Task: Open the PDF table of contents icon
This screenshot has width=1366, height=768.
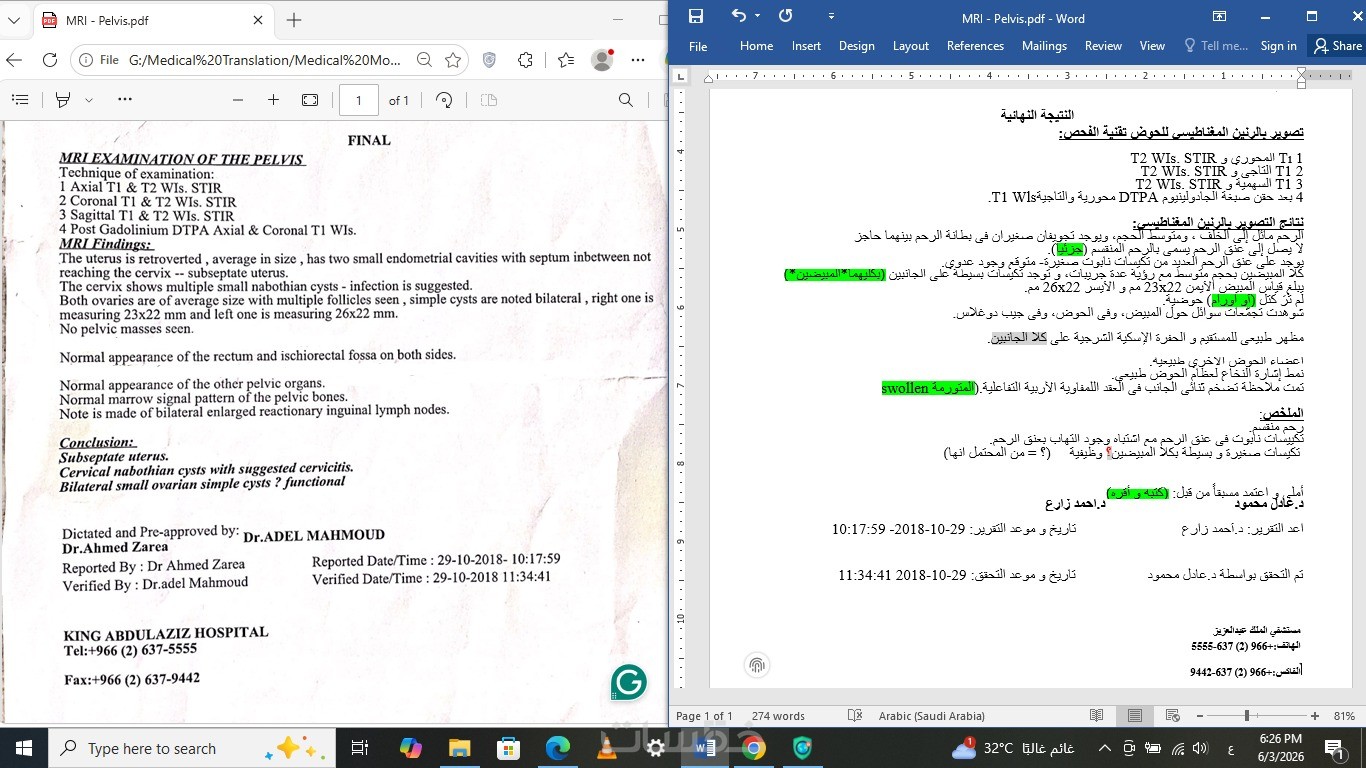Action: point(20,100)
